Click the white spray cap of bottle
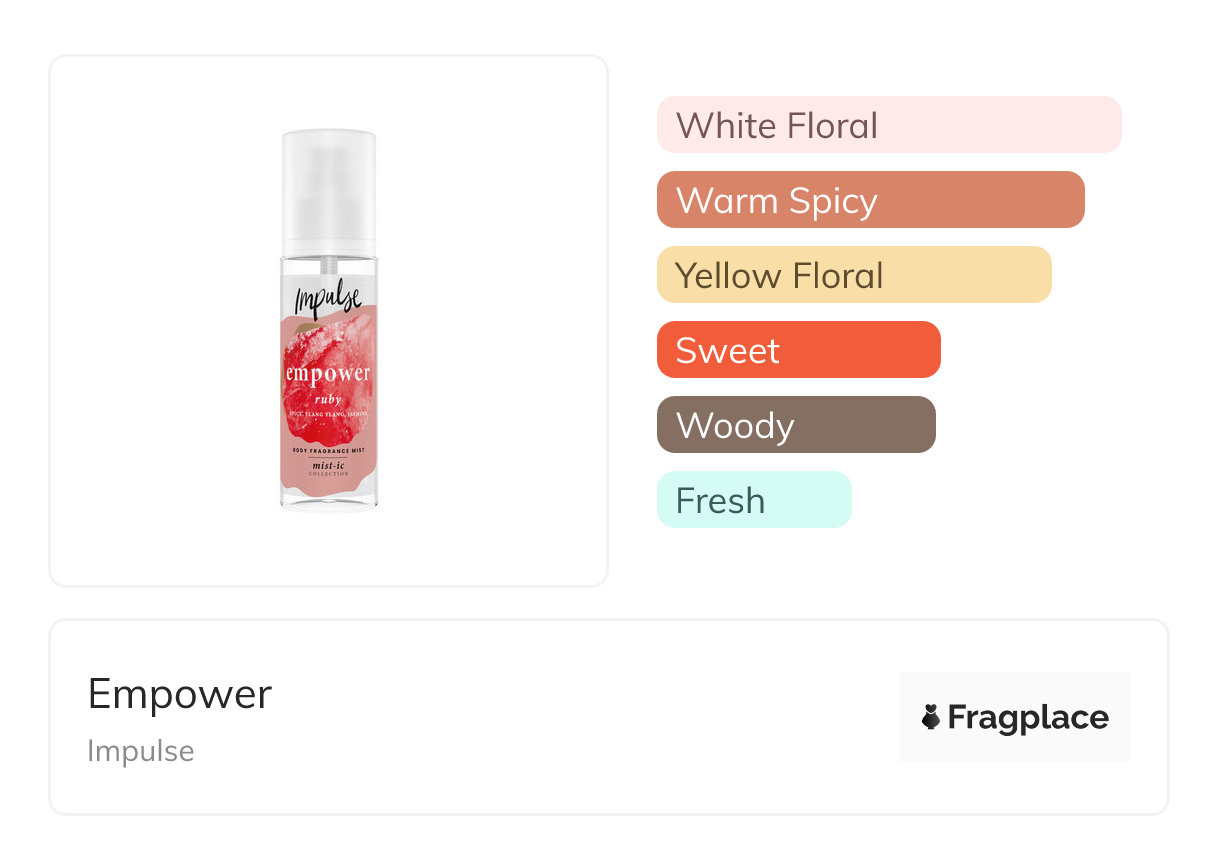This screenshot has width=1218, height=864. pyautogui.click(x=329, y=190)
